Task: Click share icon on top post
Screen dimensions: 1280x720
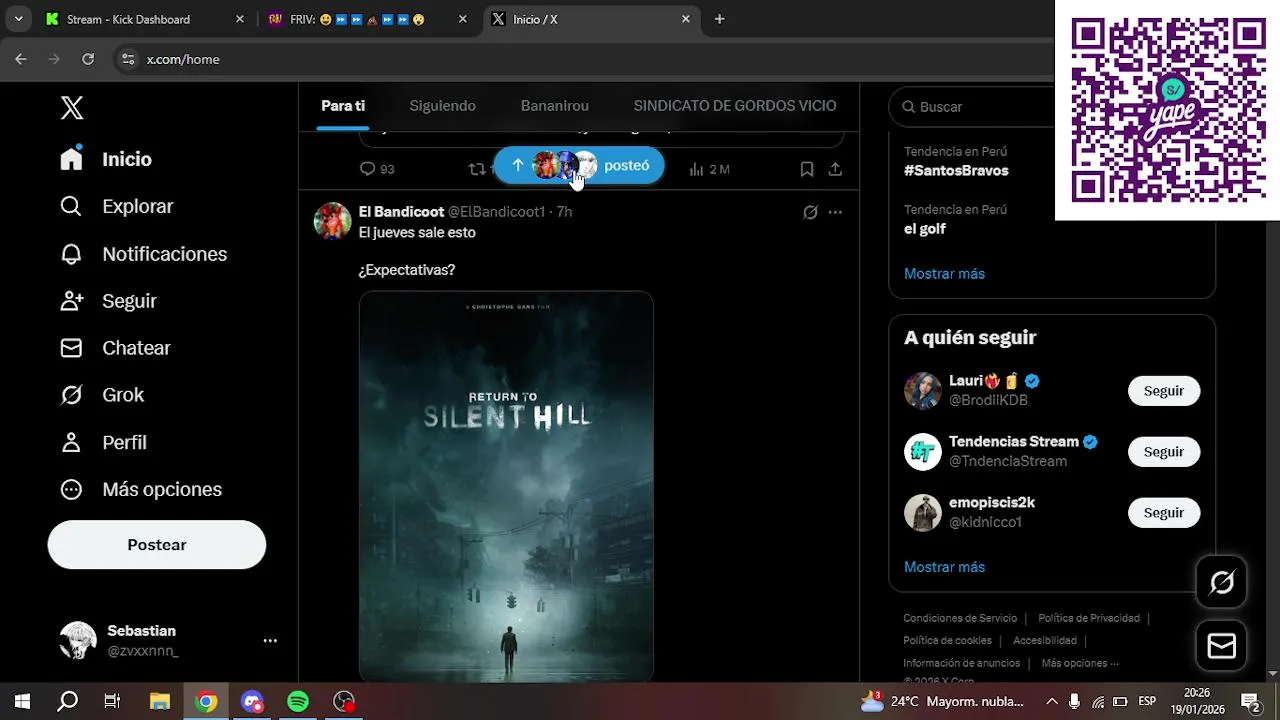Action: click(835, 169)
